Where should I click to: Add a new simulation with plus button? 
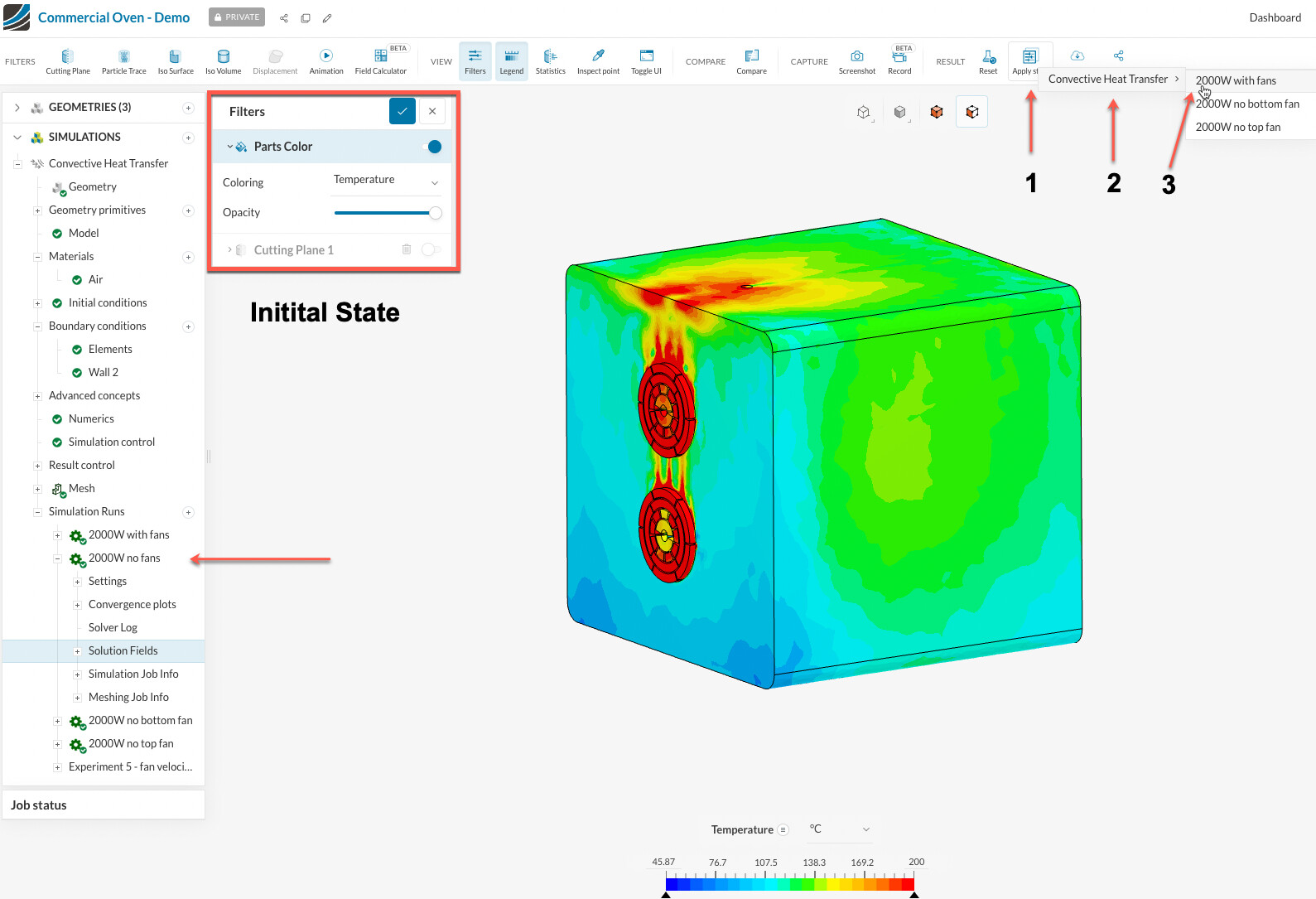pyautogui.click(x=188, y=138)
